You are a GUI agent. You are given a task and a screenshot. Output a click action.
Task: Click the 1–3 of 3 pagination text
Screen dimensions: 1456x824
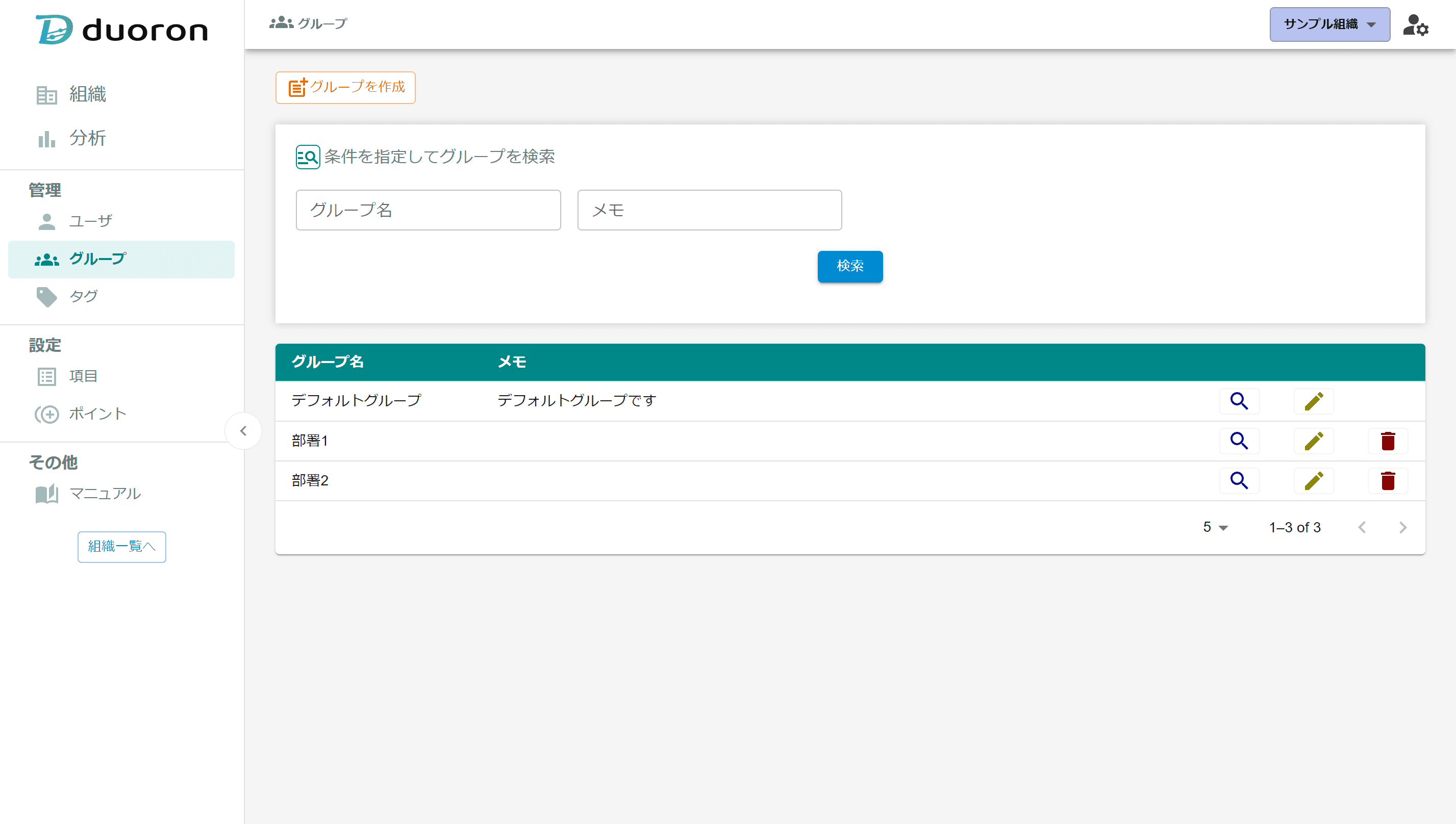coord(1295,527)
